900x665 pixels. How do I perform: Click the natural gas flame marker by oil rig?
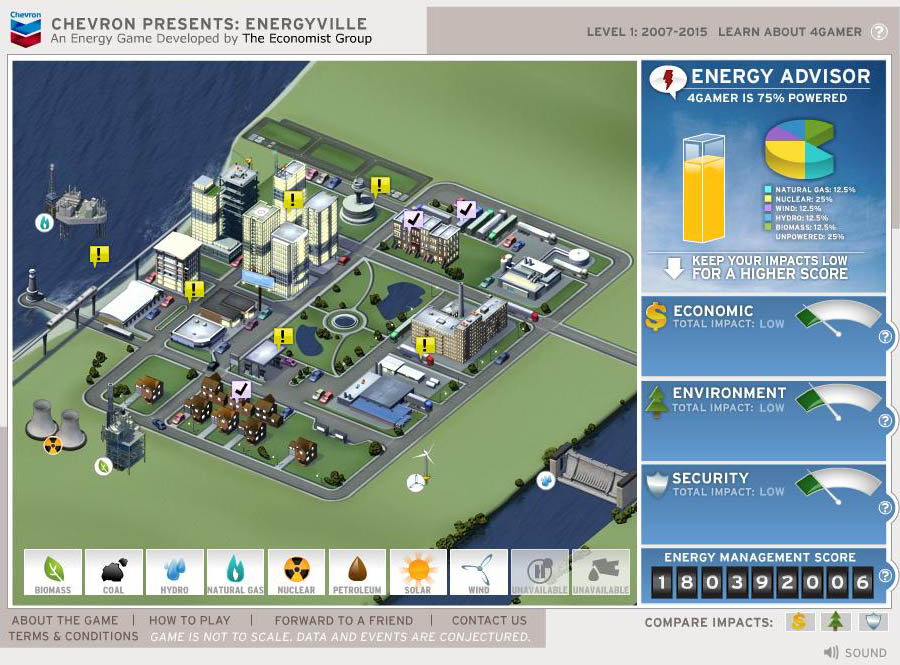pyautogui.click(x=44, y=222)
